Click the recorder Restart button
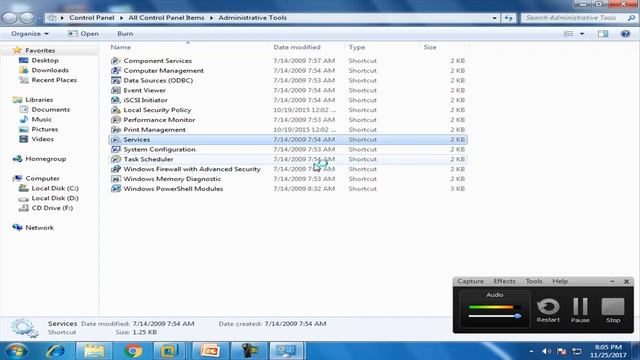 point(548,310)
